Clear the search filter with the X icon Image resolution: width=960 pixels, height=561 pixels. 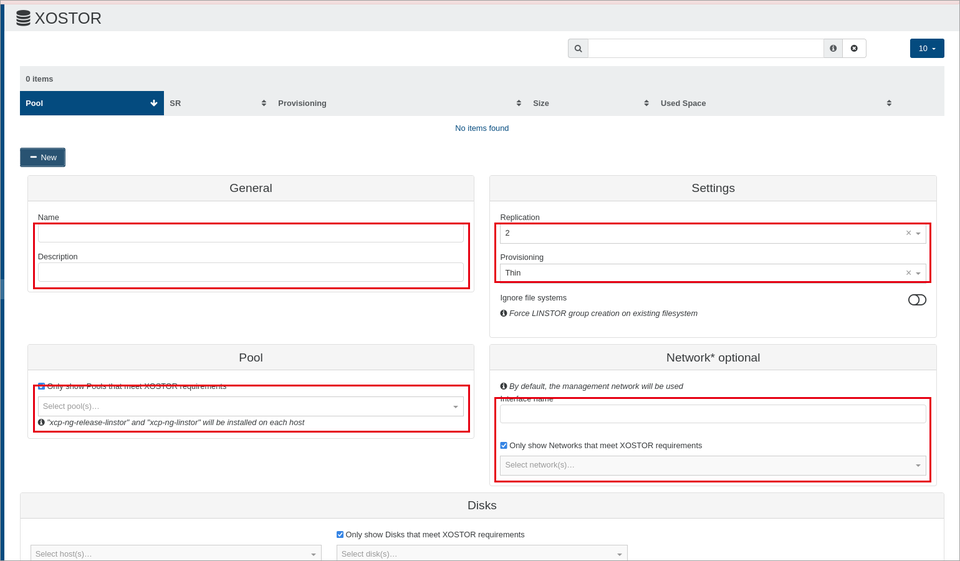(x=854, y=48)
